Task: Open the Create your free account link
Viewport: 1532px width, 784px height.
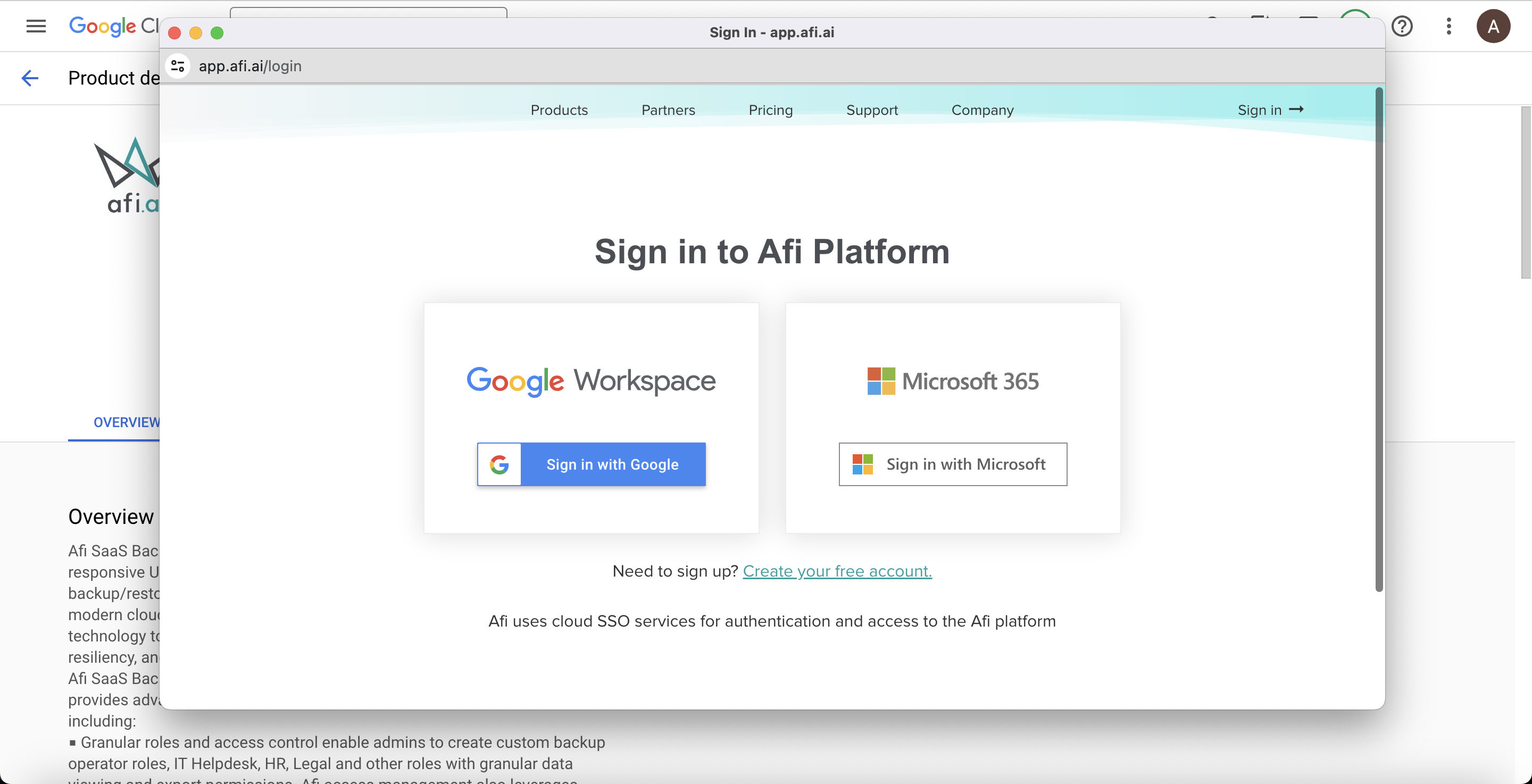Action: pyautogui.click(x=837, y=571)
